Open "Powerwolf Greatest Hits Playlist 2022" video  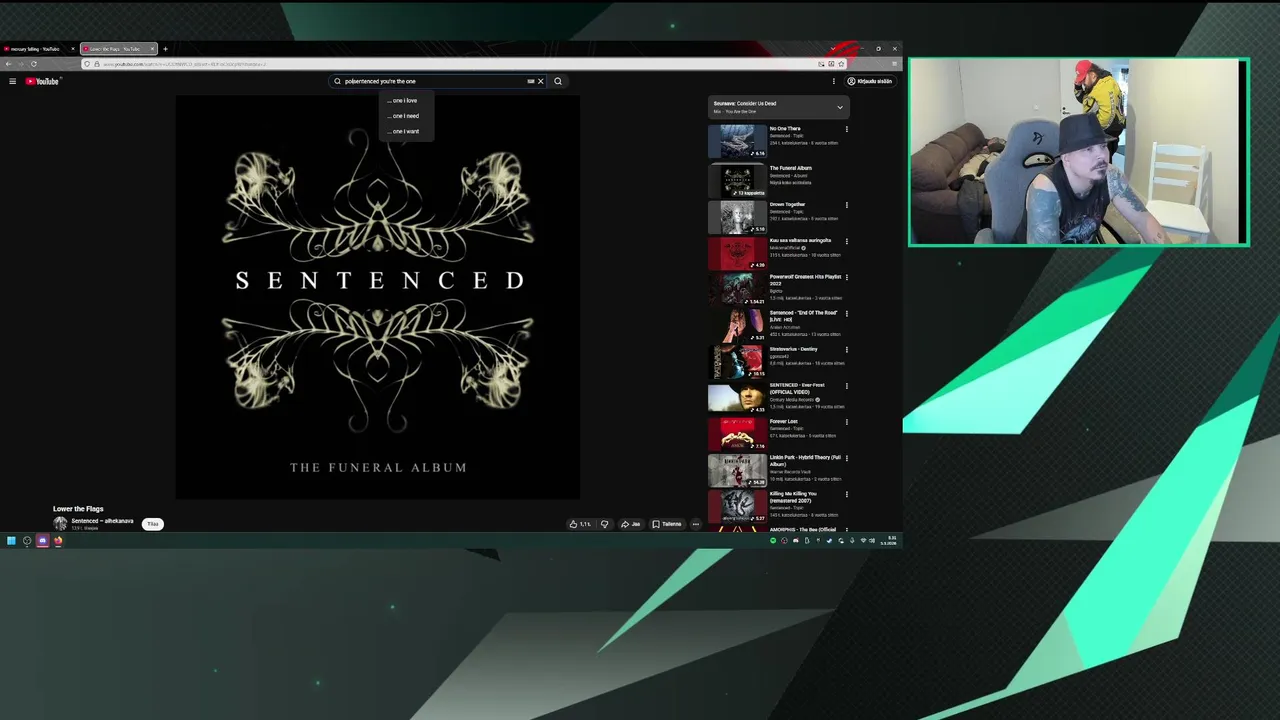pyautogui.click(x=737, y=289)
